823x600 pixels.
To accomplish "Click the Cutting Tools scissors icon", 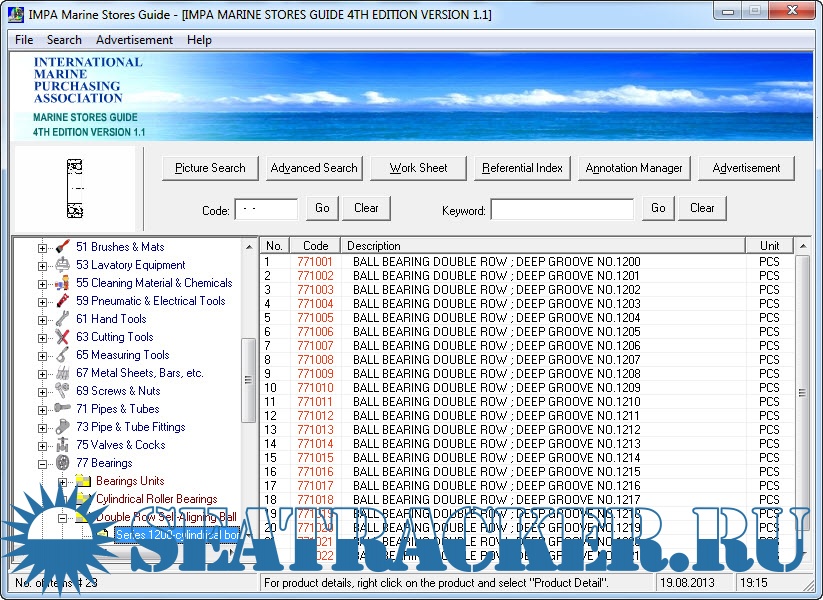I will coord(62,337).
